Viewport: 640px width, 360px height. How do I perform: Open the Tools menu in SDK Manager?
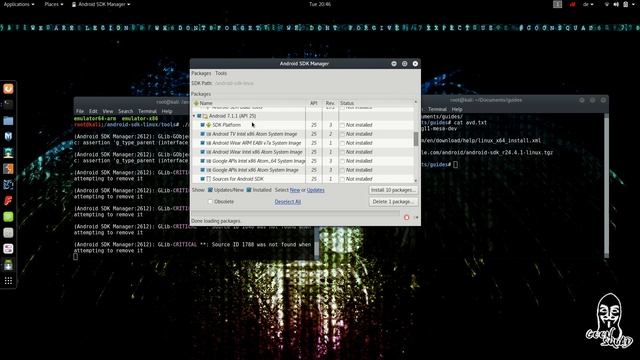coord(221,73)
